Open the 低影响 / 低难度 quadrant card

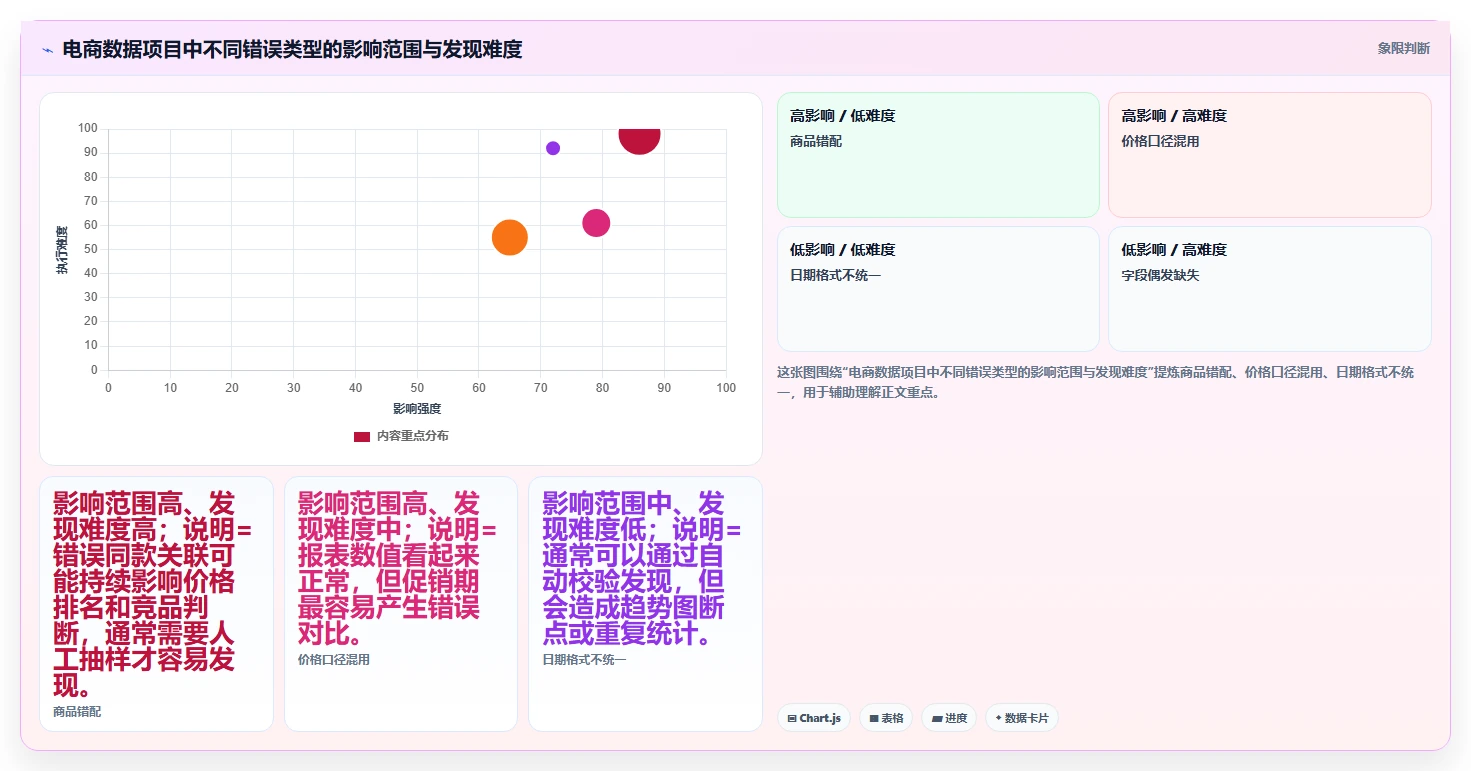pyautogui.click(x=938, y=289)
